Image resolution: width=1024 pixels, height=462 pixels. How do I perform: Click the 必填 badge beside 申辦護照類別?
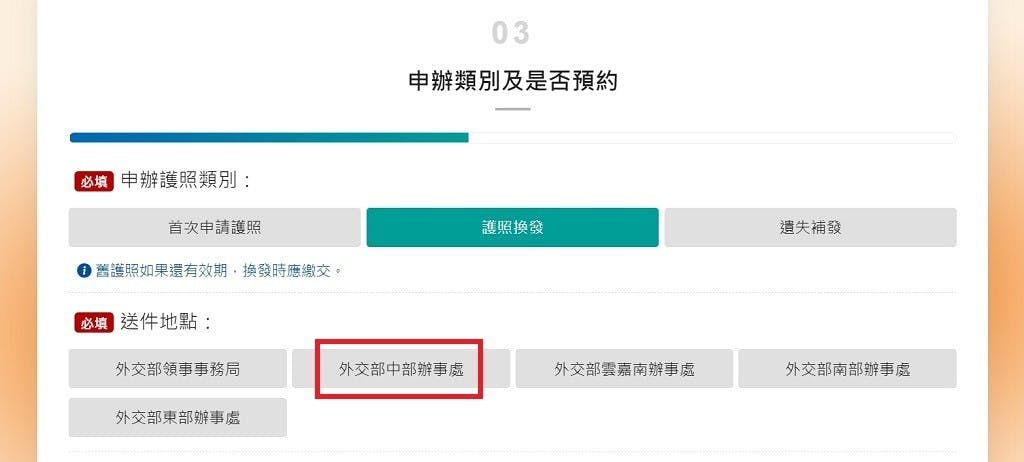[x=94, y=182]
